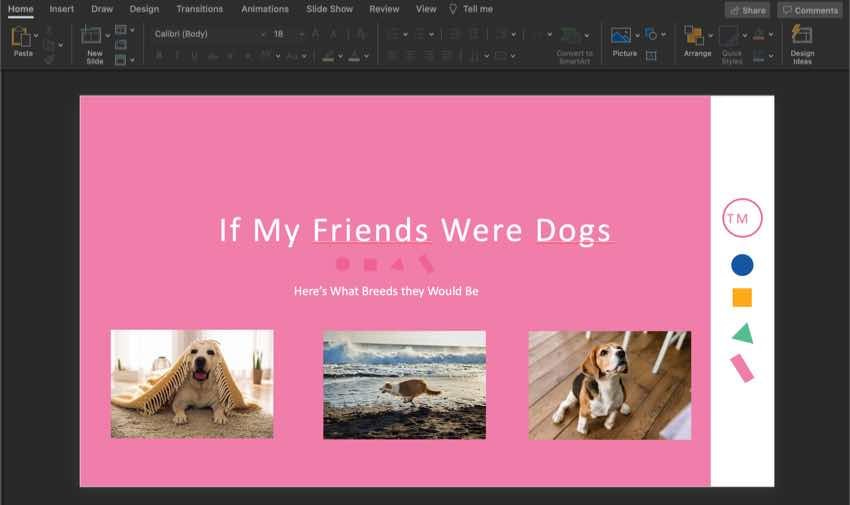The width and height of the screenshot is (850, 505).
Task: Click the Arrange objects icon
Action: click(x=694, y=36)
